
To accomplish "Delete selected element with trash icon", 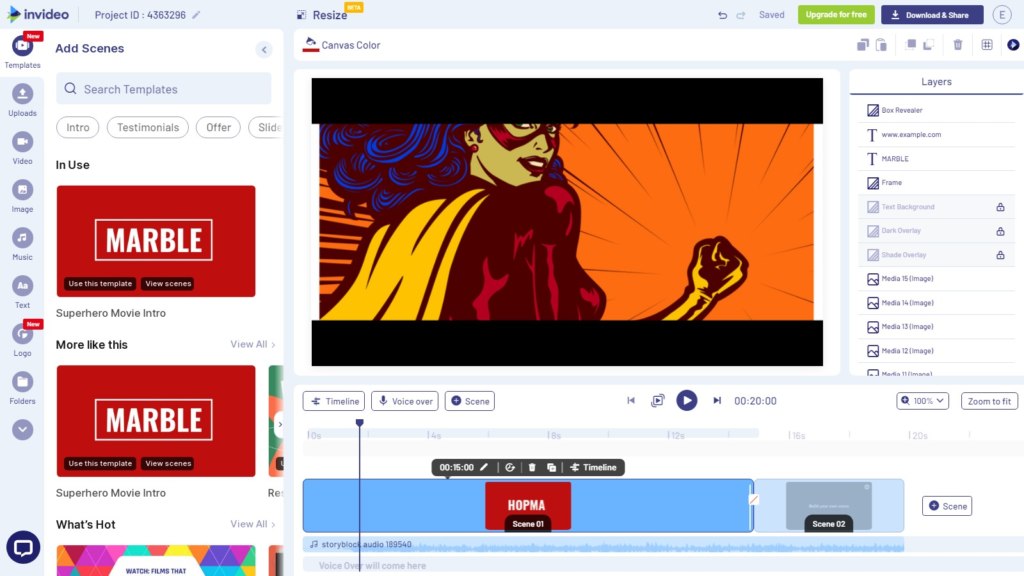I will (x=957, y=44).
